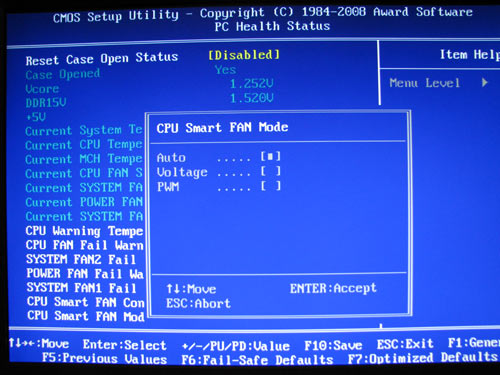The image size is (500, 375).
Task: Select CPU Smart FAN Control option
Action: point(86,302)
